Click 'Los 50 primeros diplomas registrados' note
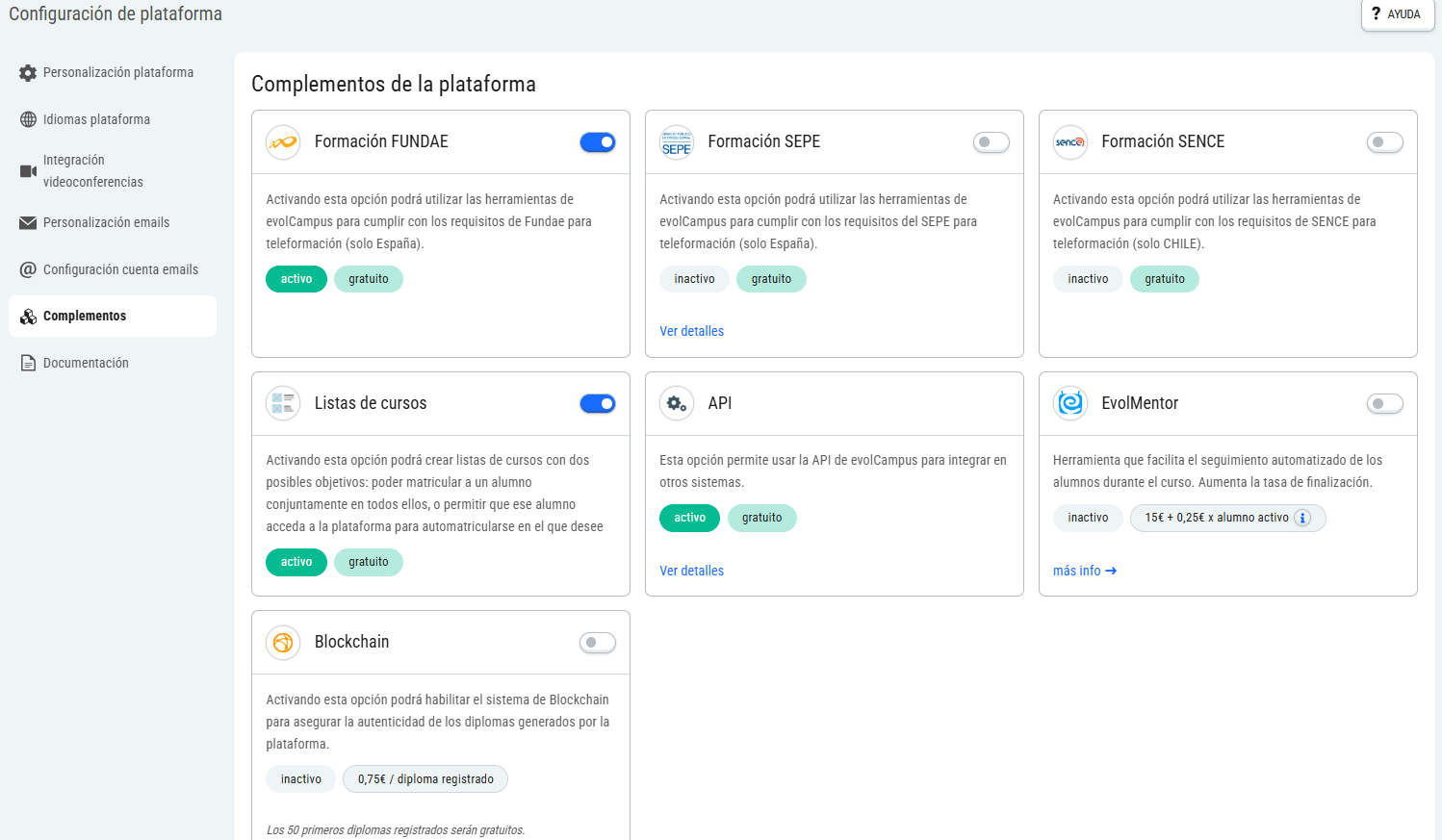 396,829
